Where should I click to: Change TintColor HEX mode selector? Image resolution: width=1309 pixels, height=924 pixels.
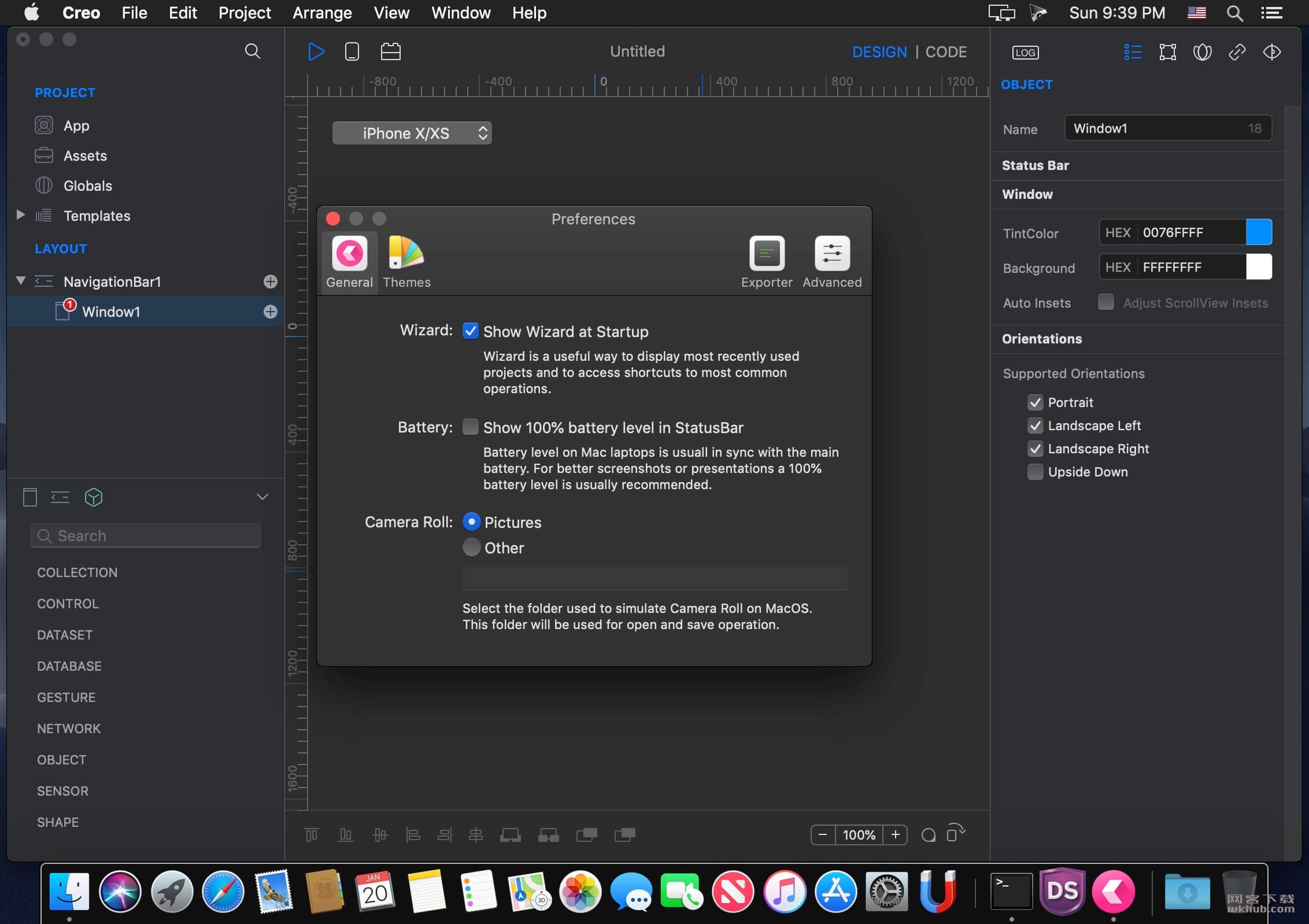coord(1118,232)
